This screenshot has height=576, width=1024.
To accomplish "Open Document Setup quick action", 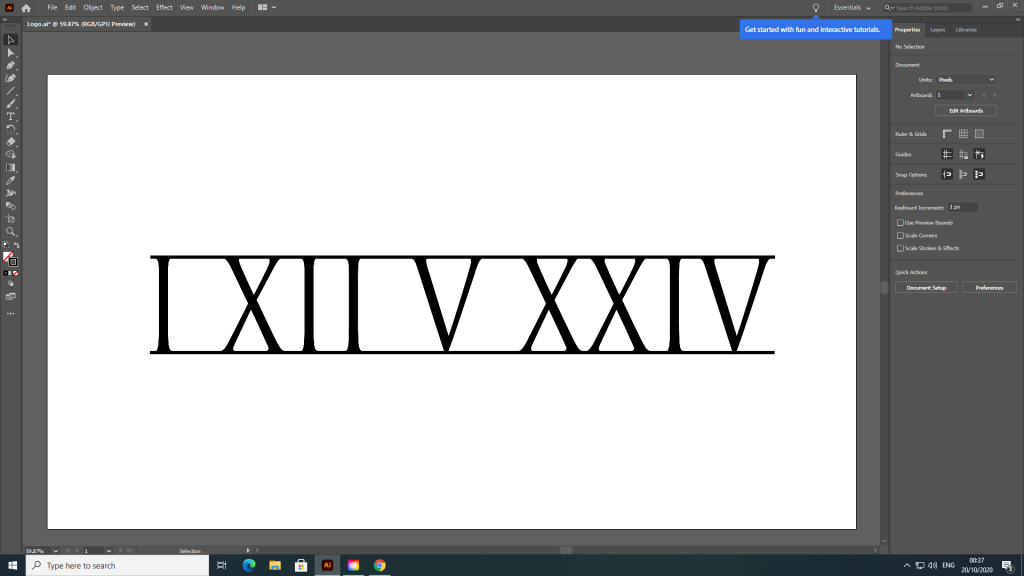I will click(926, 287).
